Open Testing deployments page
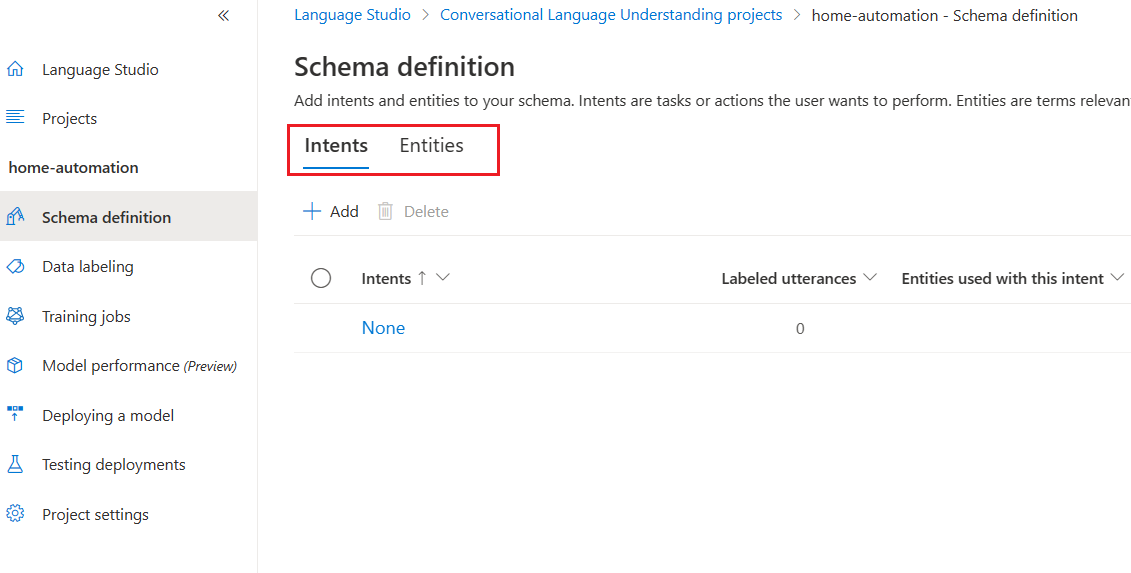1131x573 pixels. point(114,465)
